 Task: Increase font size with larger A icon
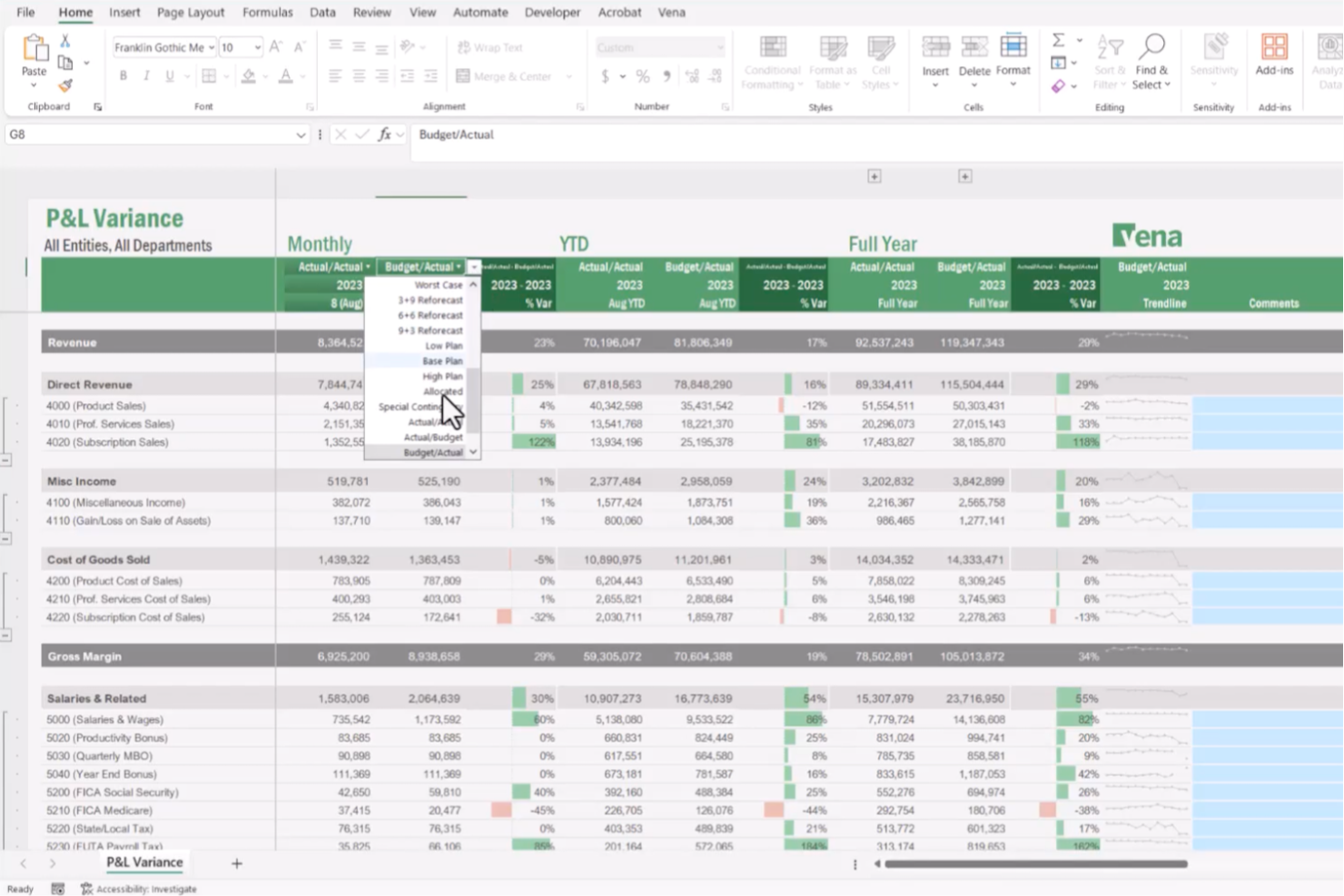tap(276, 47)
